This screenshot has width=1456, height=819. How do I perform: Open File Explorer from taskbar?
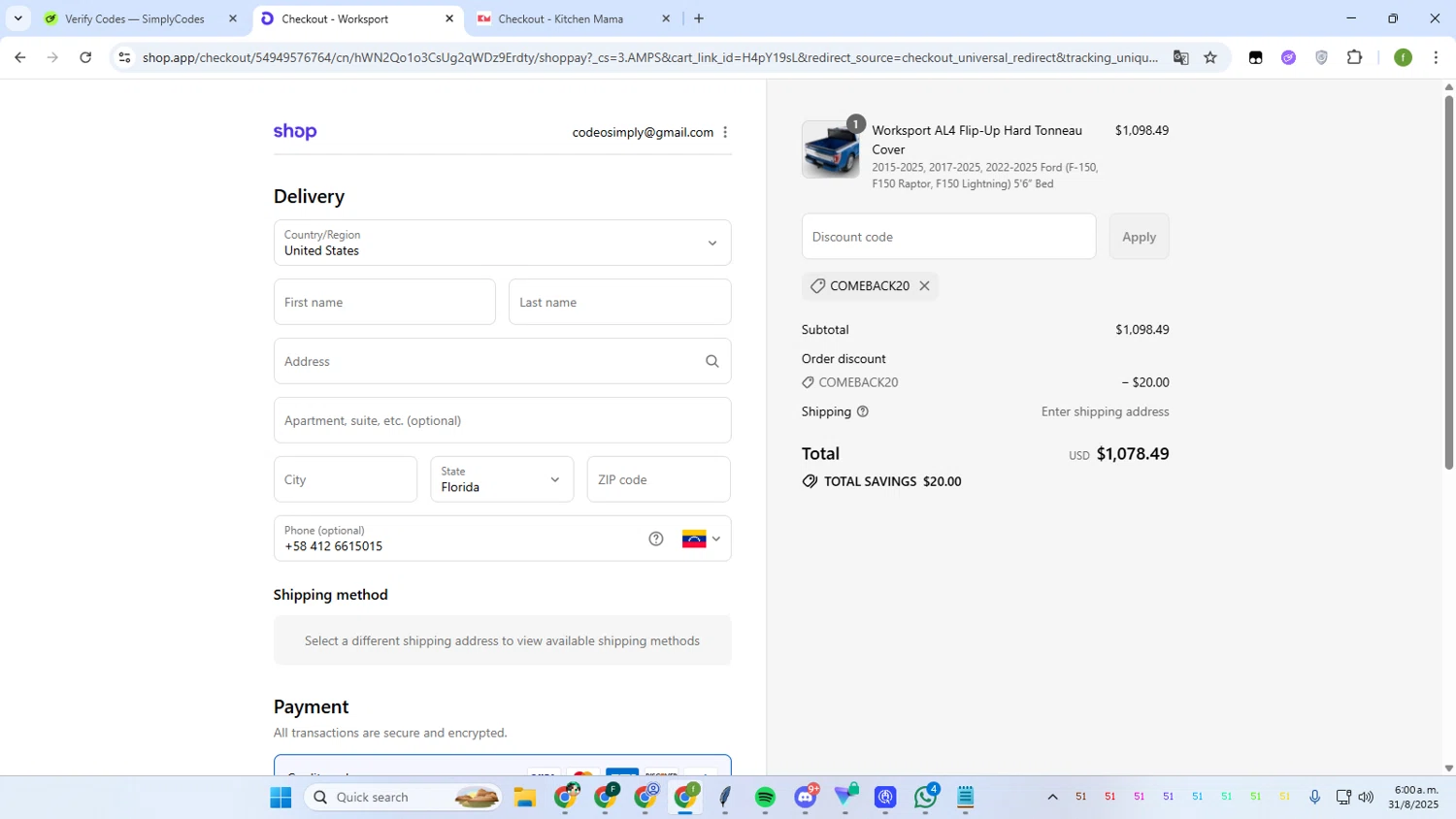click(x=525, y=797)
